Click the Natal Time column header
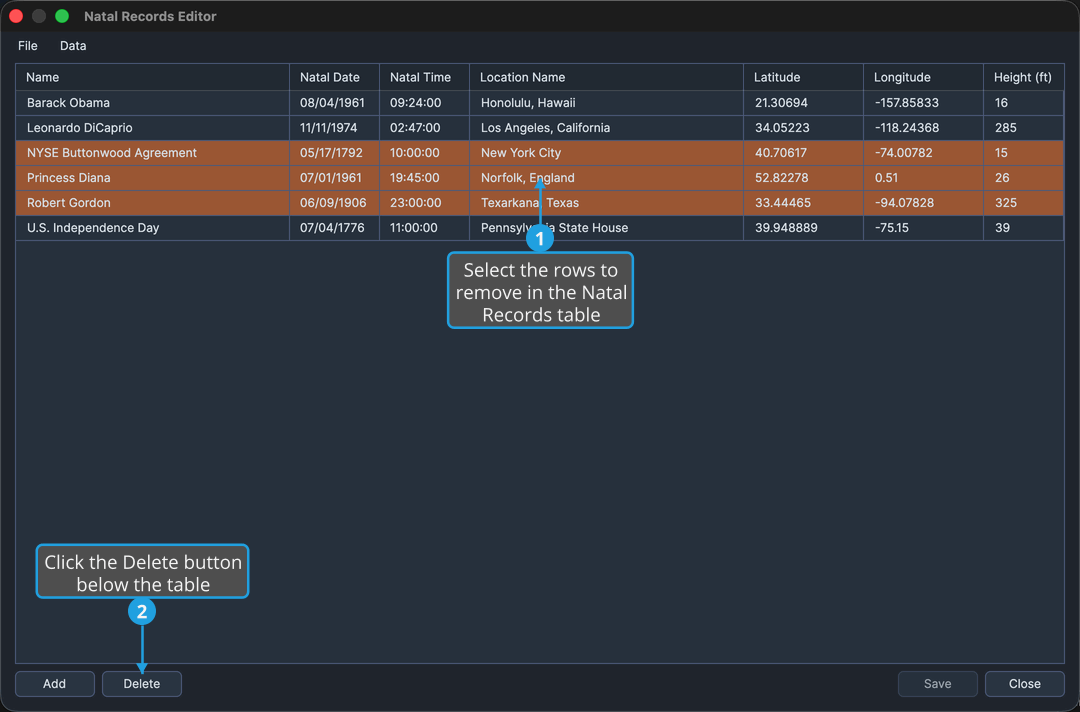1080x712 pixels. (424, 77)
